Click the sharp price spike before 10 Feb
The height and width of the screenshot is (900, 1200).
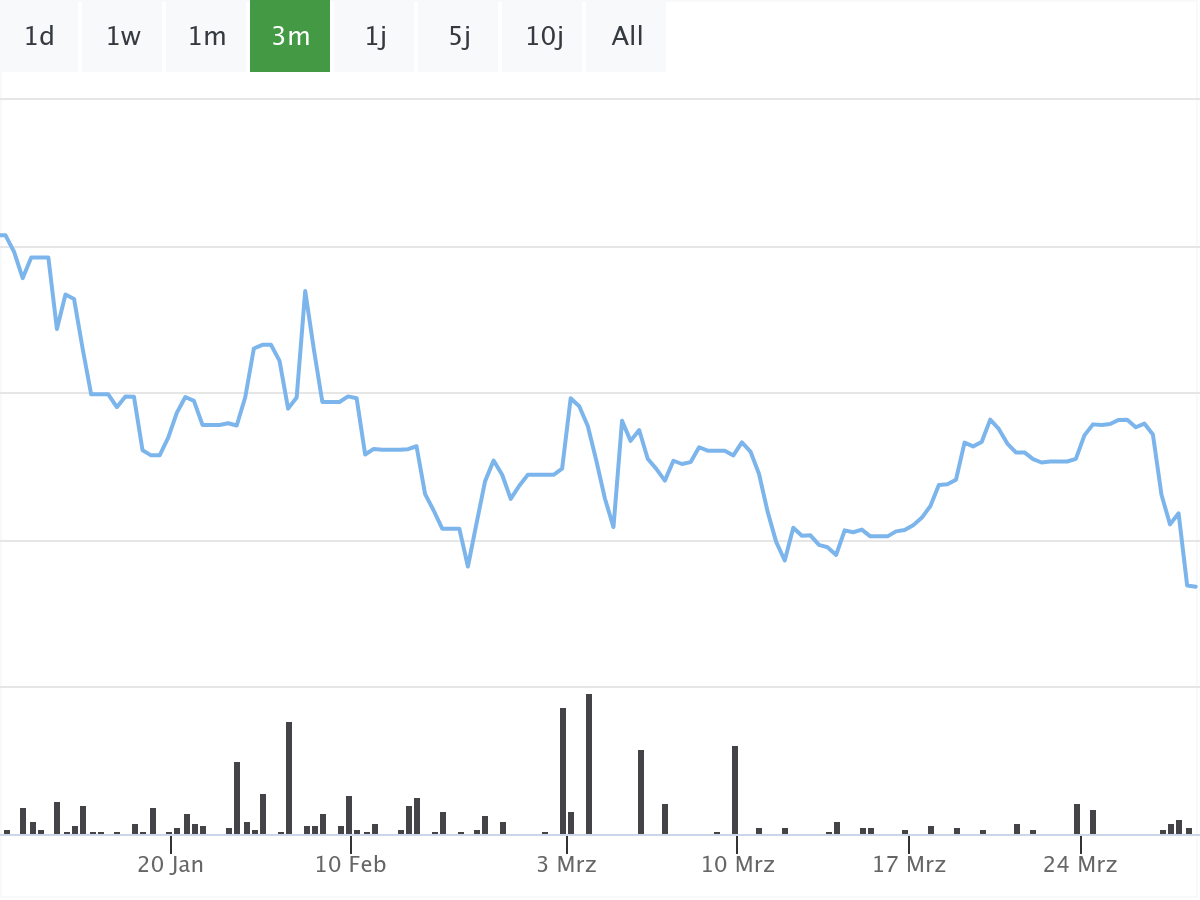305,292
